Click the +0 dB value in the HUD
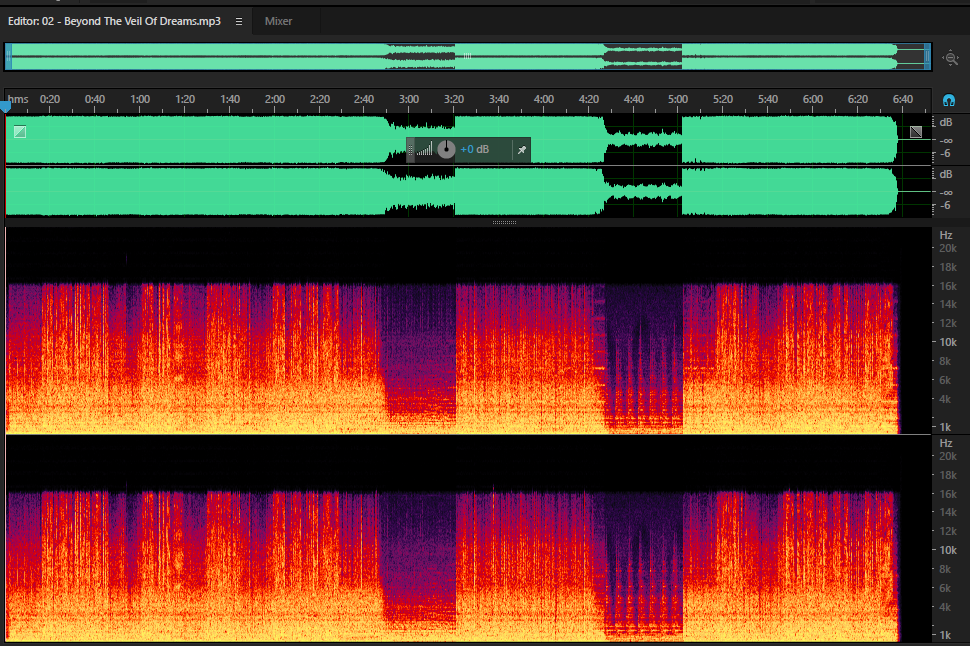This screenshot has width=970, height=646. [474, 149]
